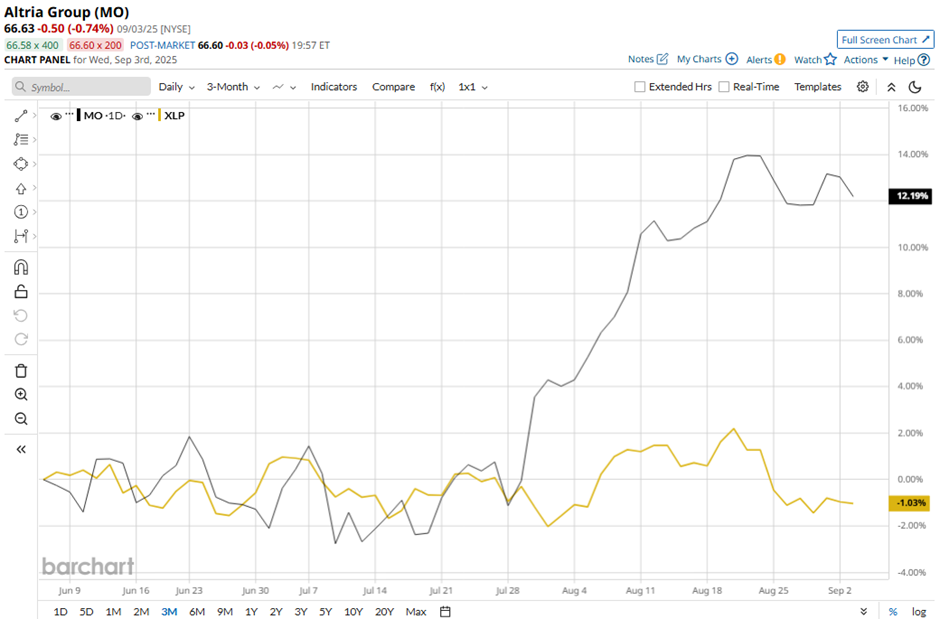This screenshot has width=940, height=619.
Task: Select the measure/range tool
Action: [20, 236]
